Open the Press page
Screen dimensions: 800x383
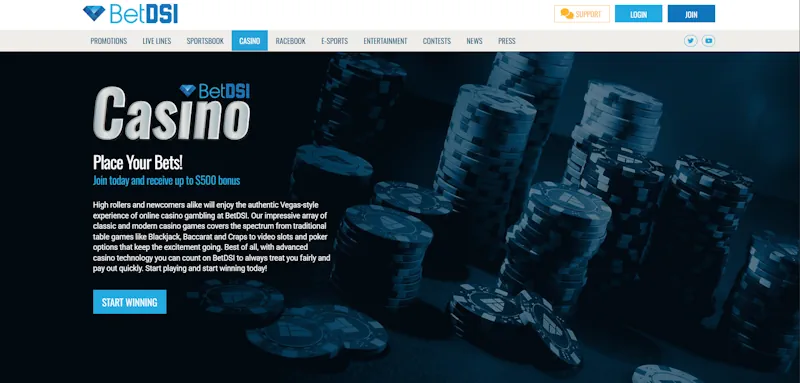point(507,41)
